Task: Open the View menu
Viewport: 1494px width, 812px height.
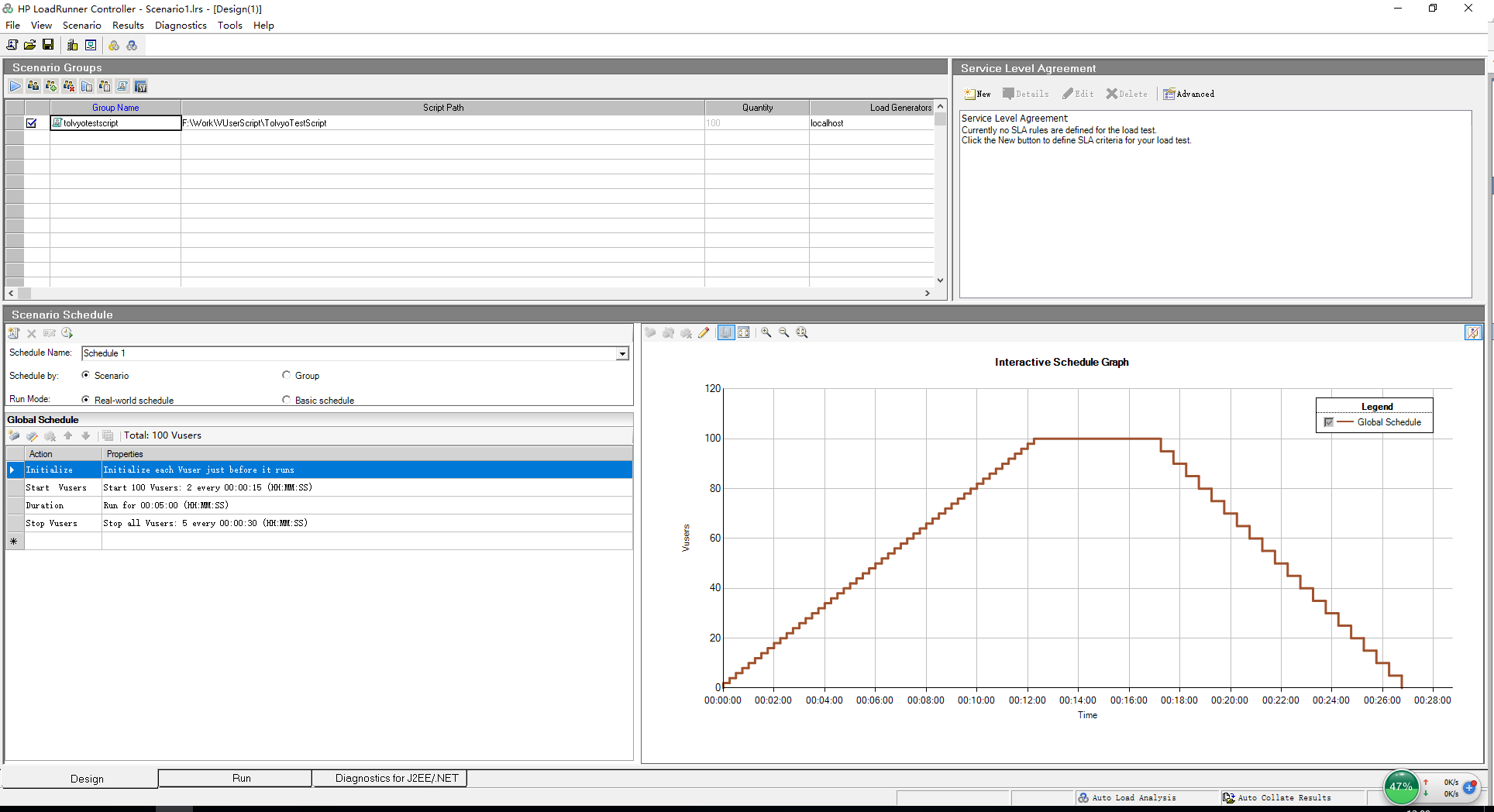Action: tap(42, 25)
